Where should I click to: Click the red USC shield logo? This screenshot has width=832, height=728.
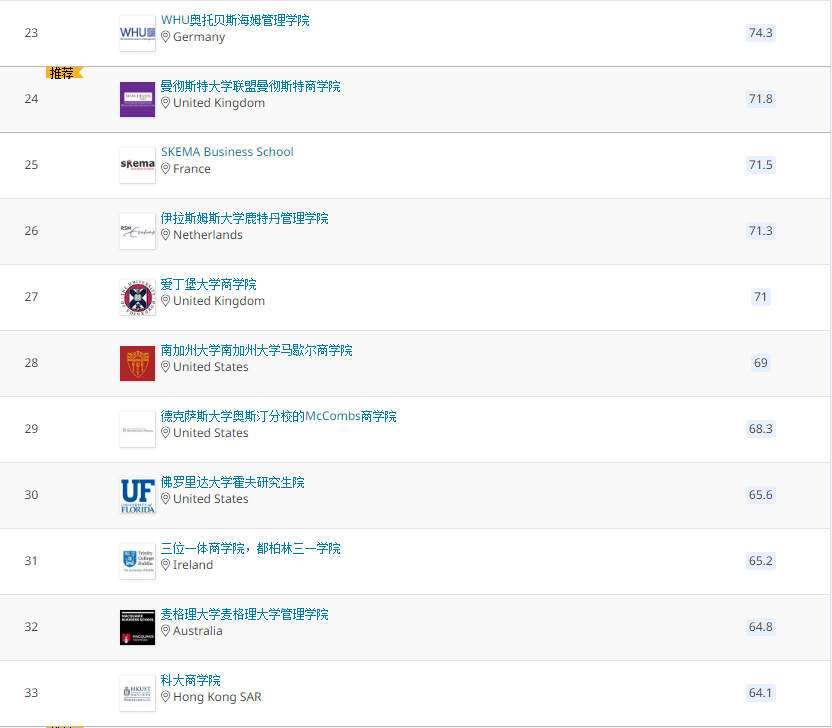137,363
